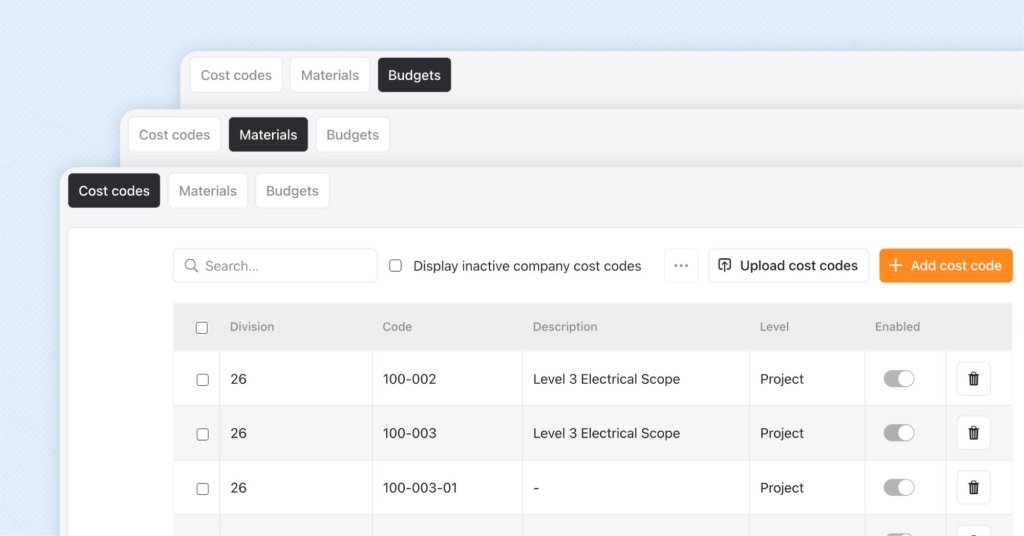Click trash icon for code 100-003
The height and width of the screenshot is (536, 1024).
pos(973,433)
